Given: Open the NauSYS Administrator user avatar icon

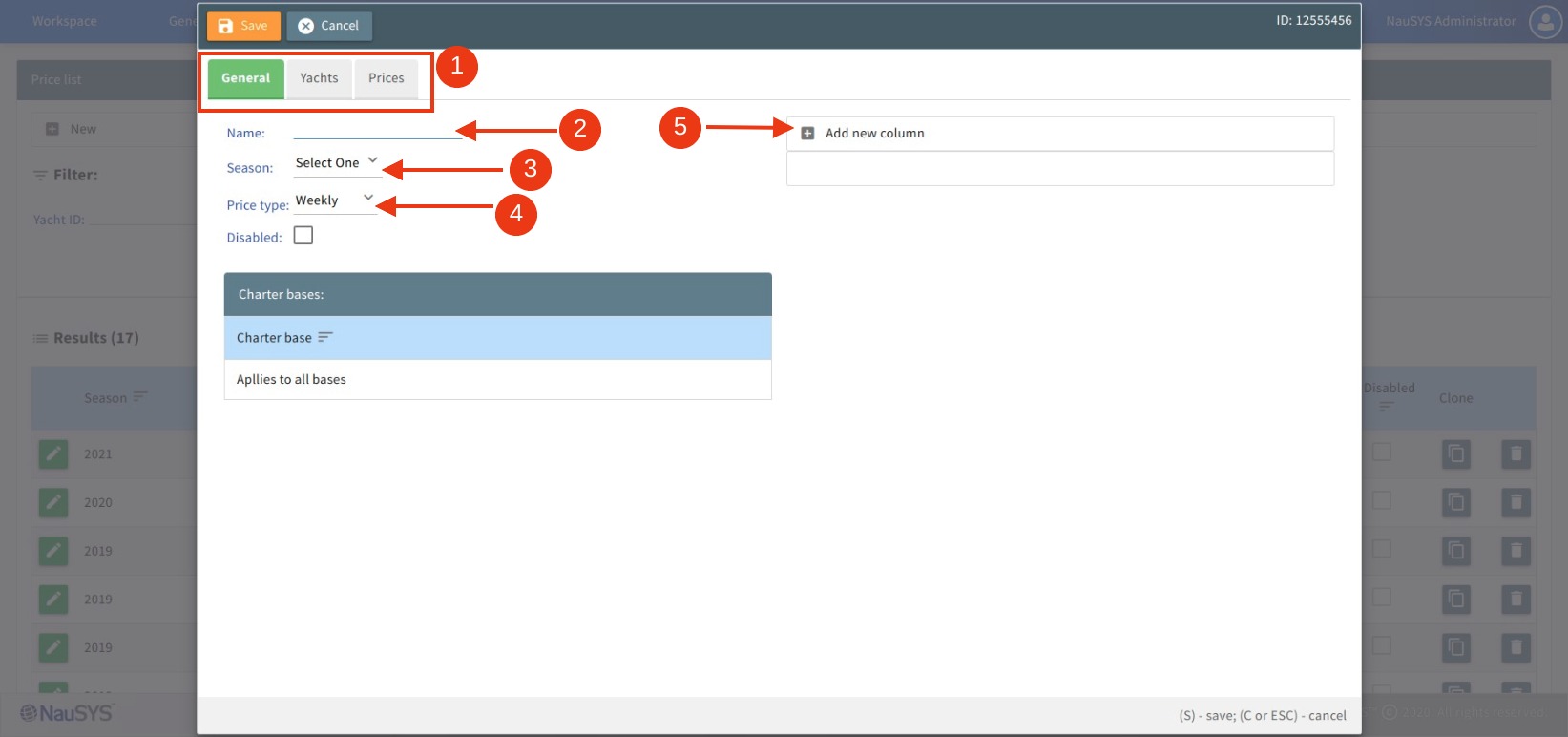Looking at the screenshot, I should pyautogui.click(x=1545, y=21).
